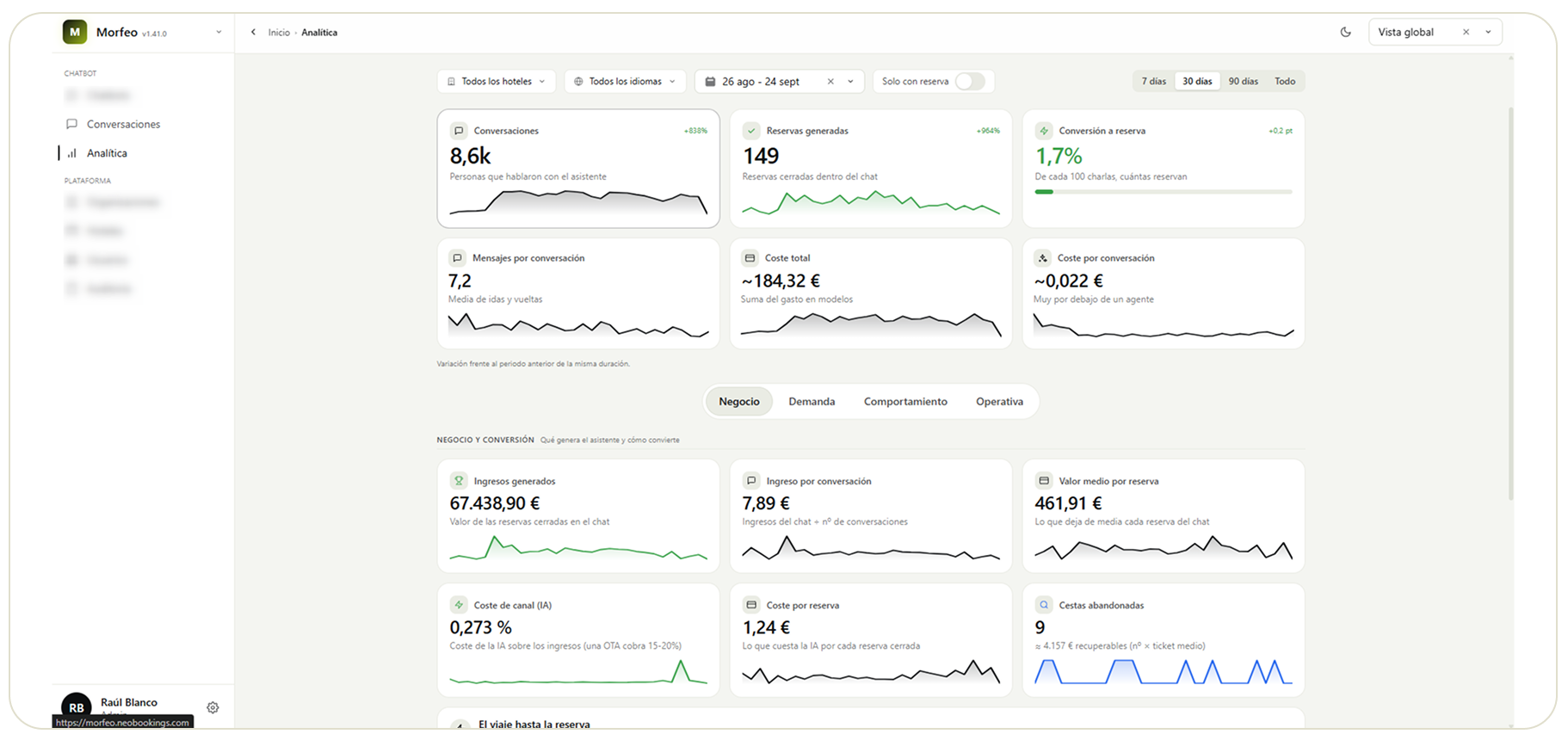
Task: Select the Todo time range
Action: pos(1285,81)
